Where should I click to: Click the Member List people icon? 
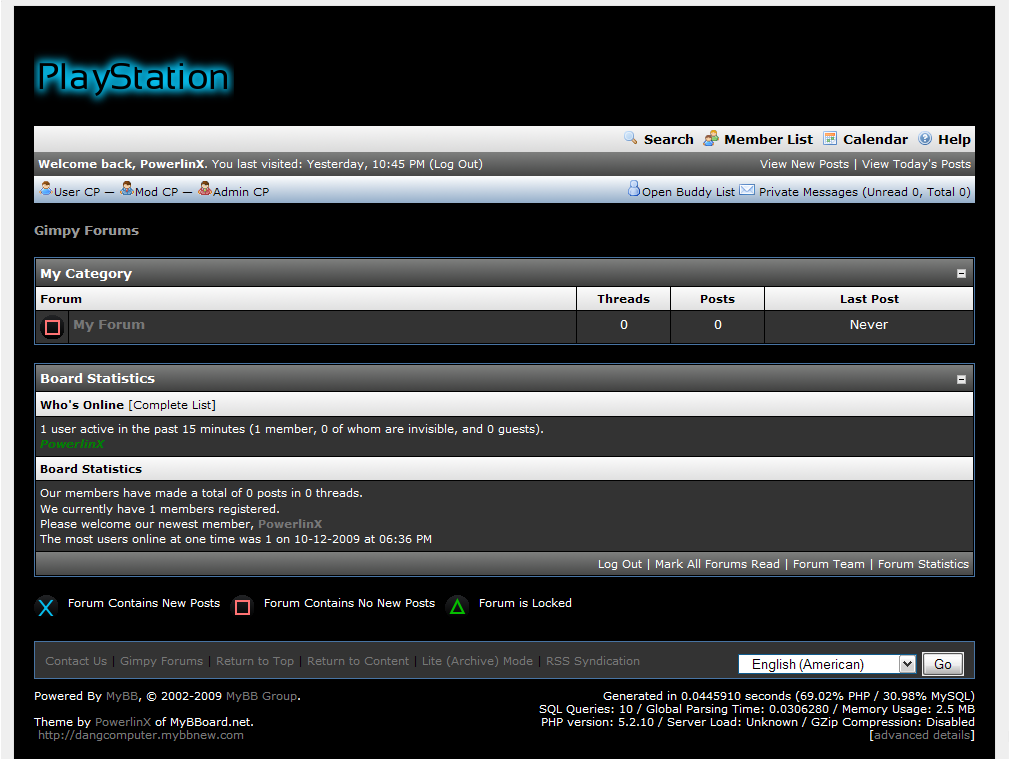click(x=711, y=138)
